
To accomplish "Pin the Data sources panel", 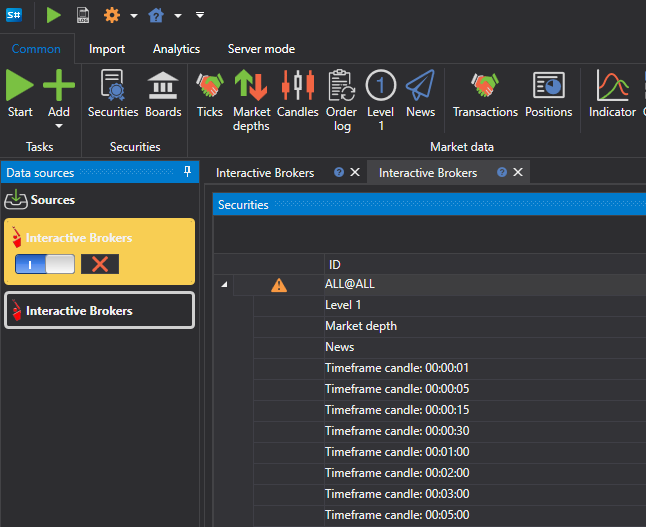I will (187, 171).
